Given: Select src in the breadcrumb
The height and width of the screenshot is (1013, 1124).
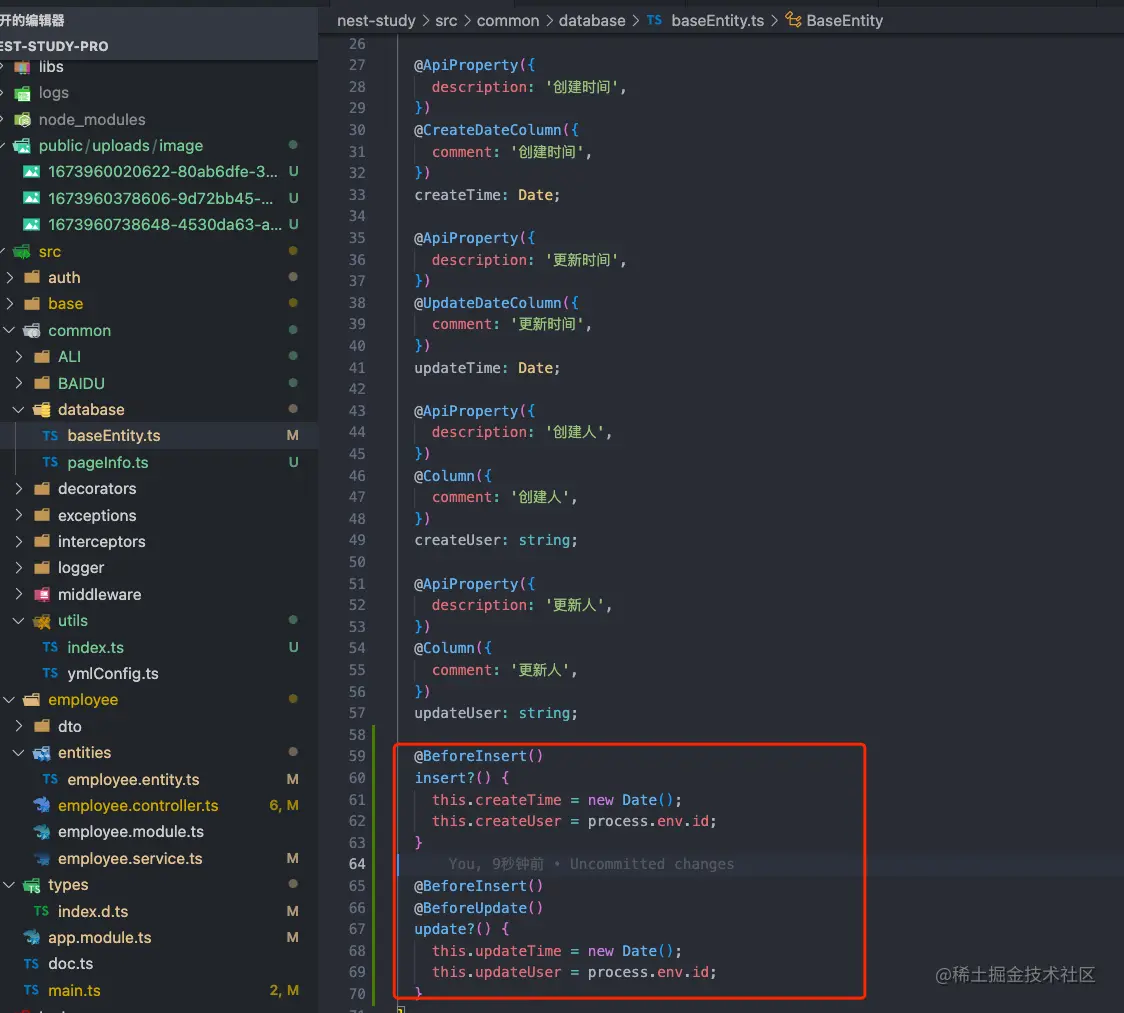Looking at the screenshot, I should (446, 21).
